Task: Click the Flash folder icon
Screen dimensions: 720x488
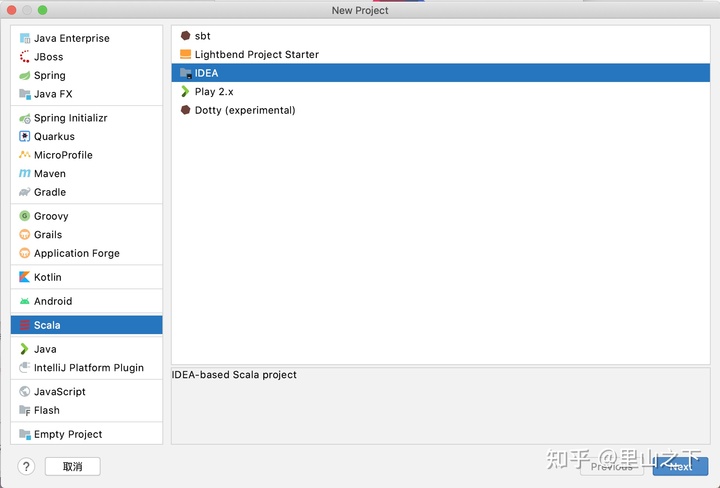Action: (x=25, y=410)
